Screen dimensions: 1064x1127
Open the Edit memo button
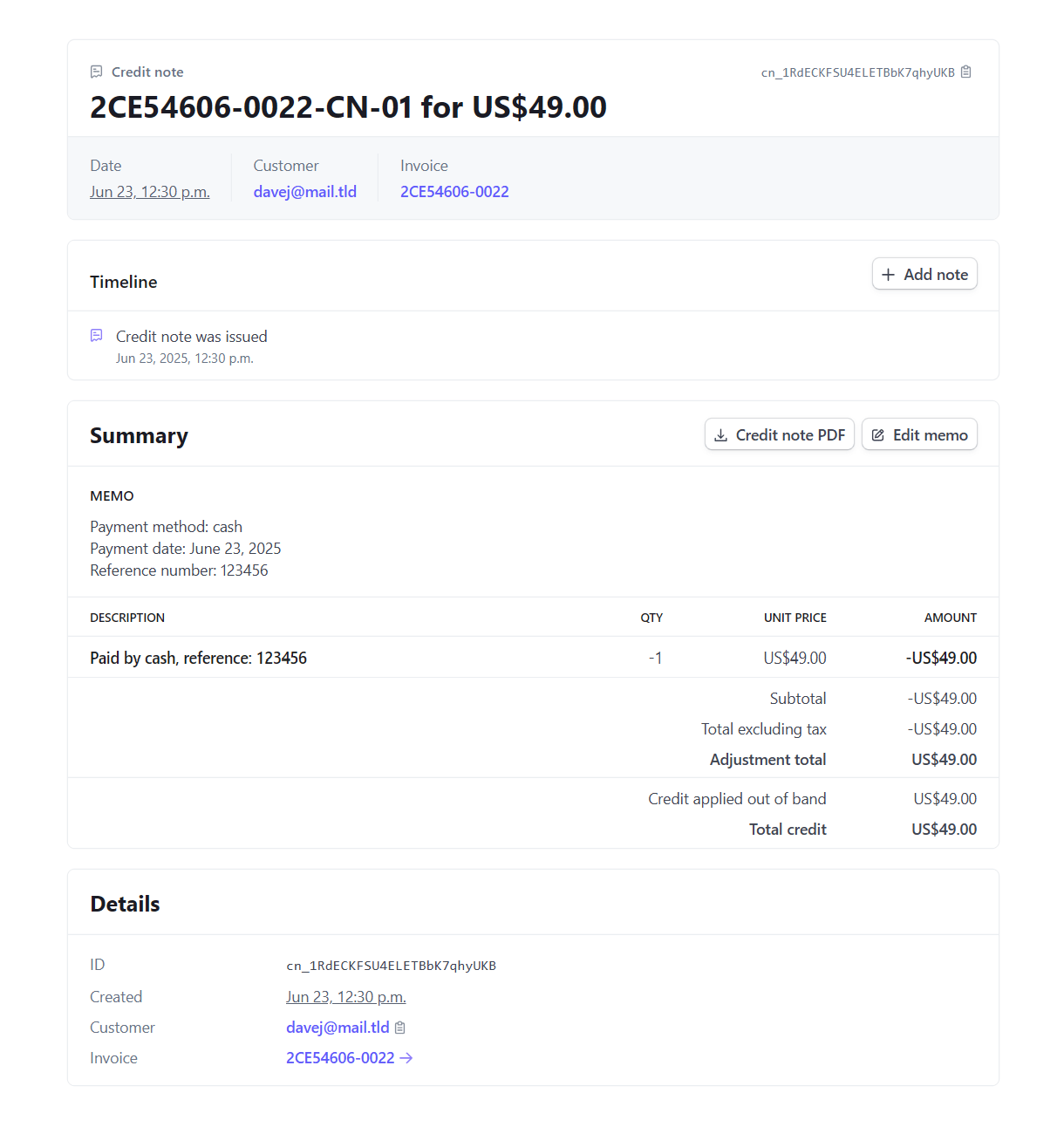919,435
